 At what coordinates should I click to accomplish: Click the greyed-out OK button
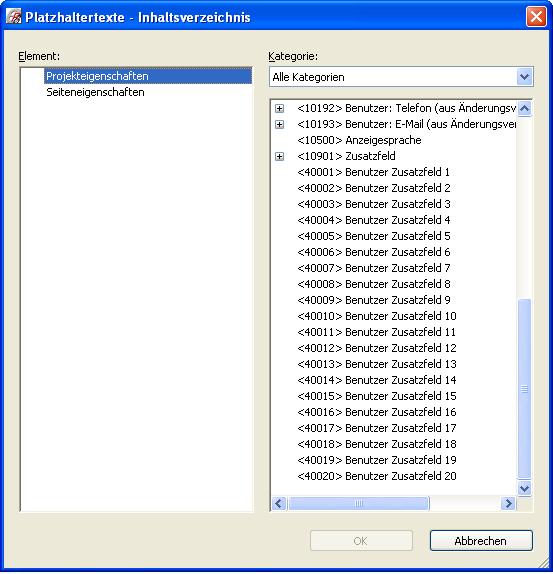click(361, 541)
